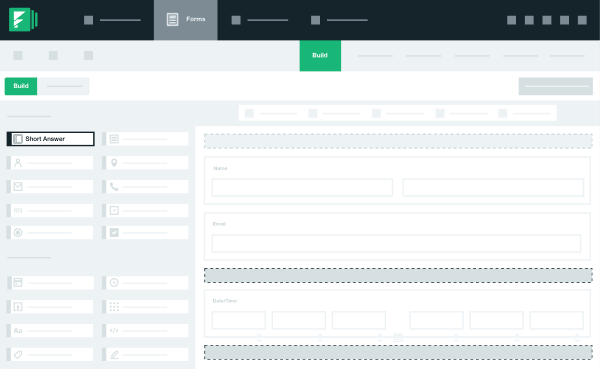
Task: Open the last Date/Time dropdown box
Action: pos(556,320)
